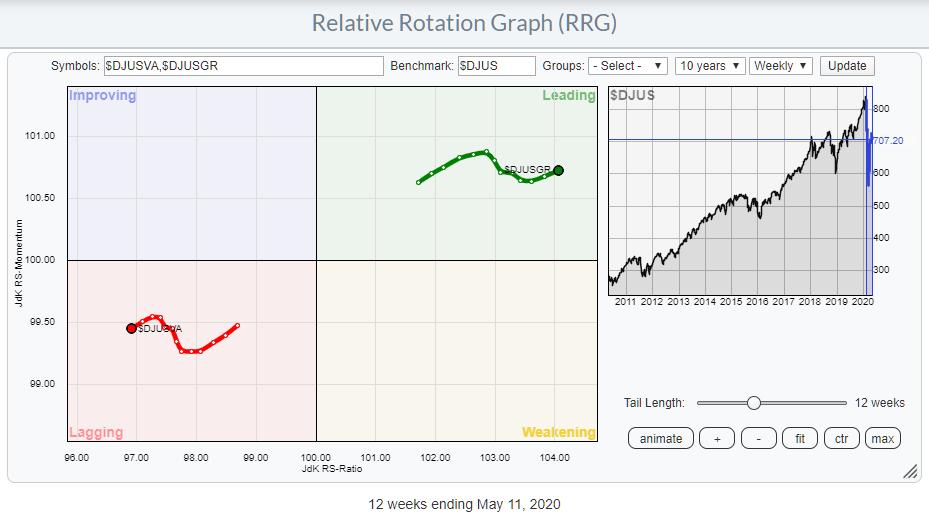
Task: Focus the Symbols input field
Action: (243, 66)
